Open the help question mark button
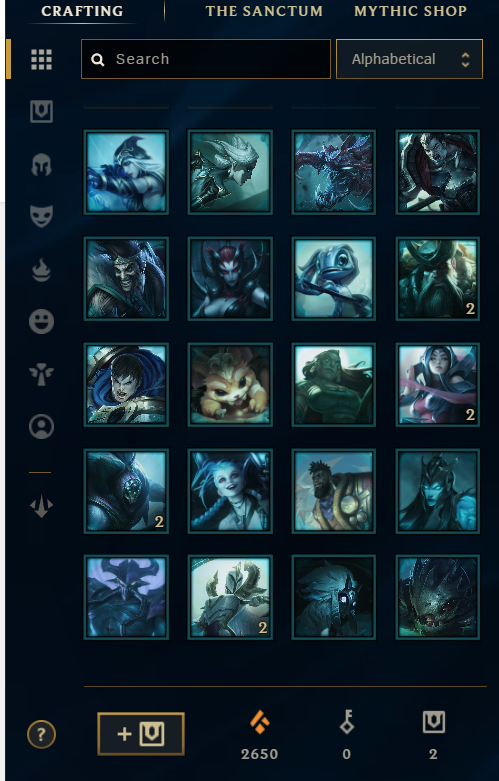 pos(41,734)
